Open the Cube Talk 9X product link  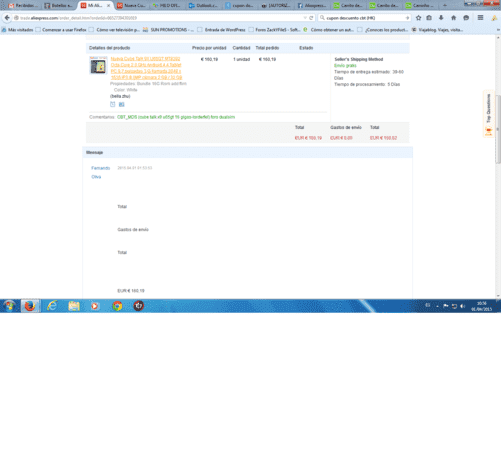click(x=146, y=68)
